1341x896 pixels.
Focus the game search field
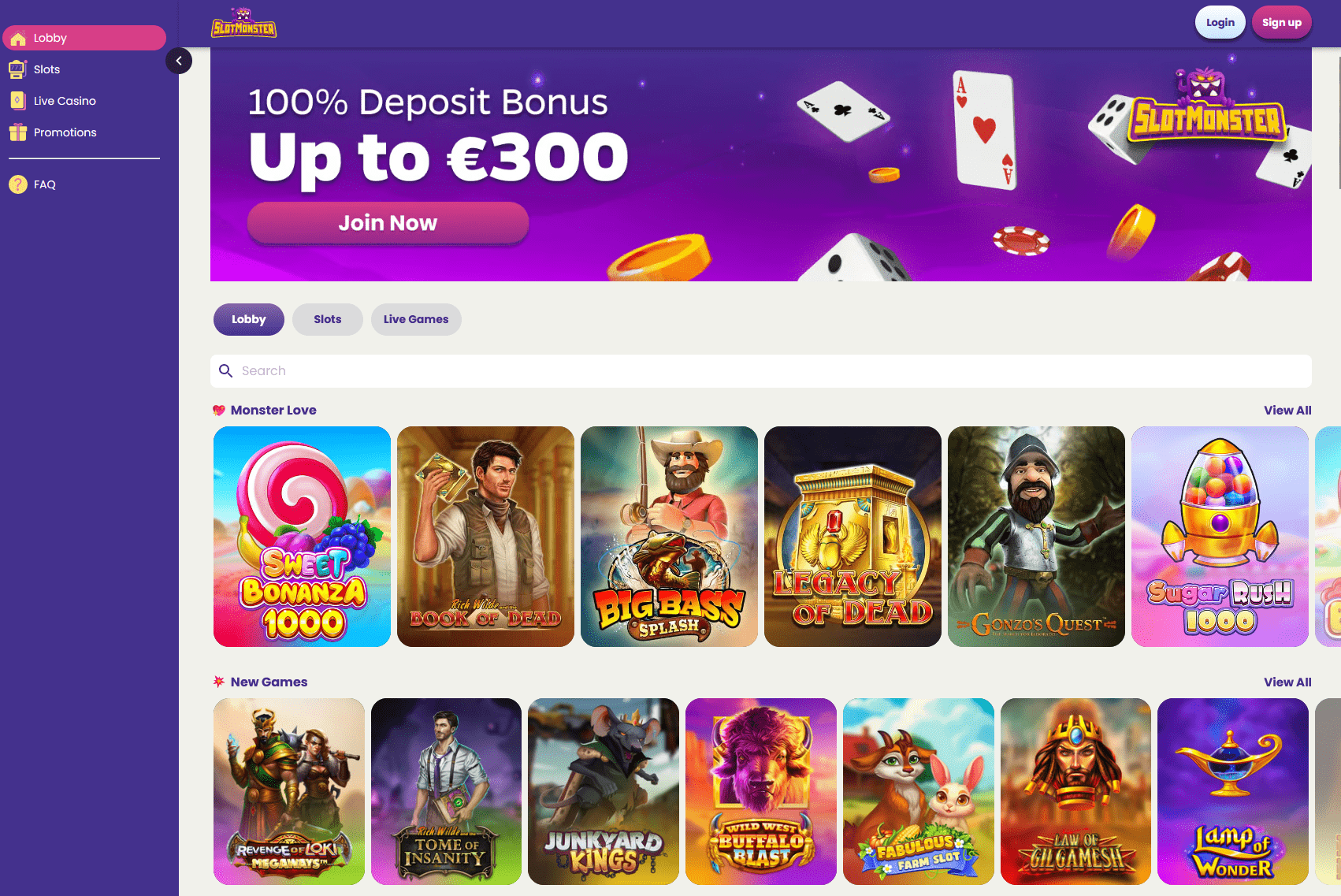[761, 371]
